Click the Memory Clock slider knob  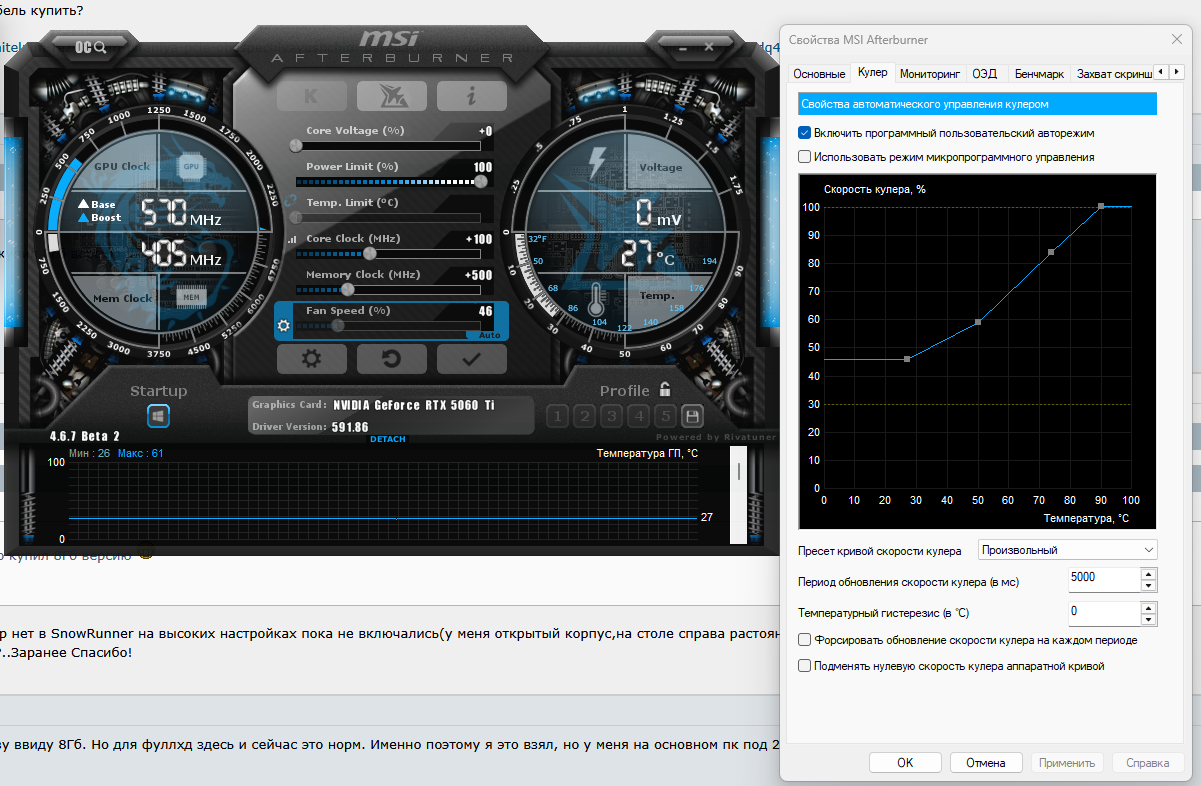[347, 289]
